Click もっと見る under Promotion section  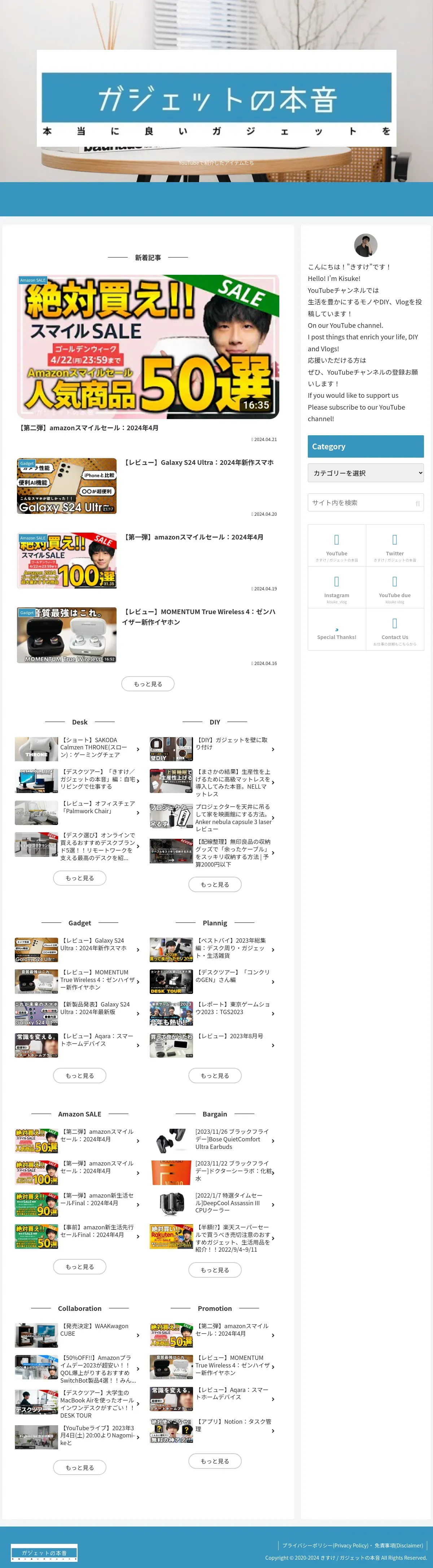point(215,1461)
